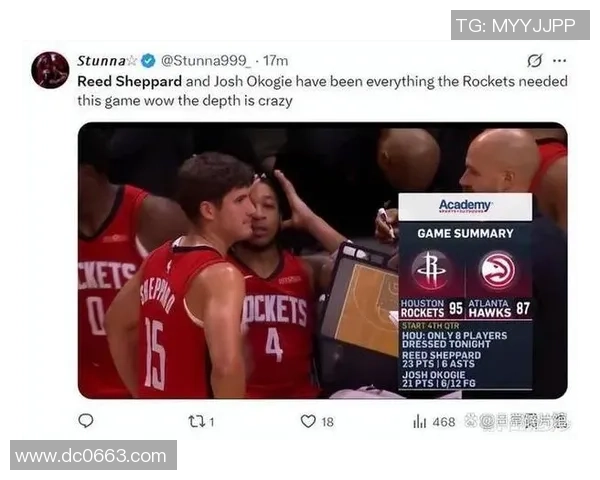Open the reply comment bubble icon

[86, 421]
